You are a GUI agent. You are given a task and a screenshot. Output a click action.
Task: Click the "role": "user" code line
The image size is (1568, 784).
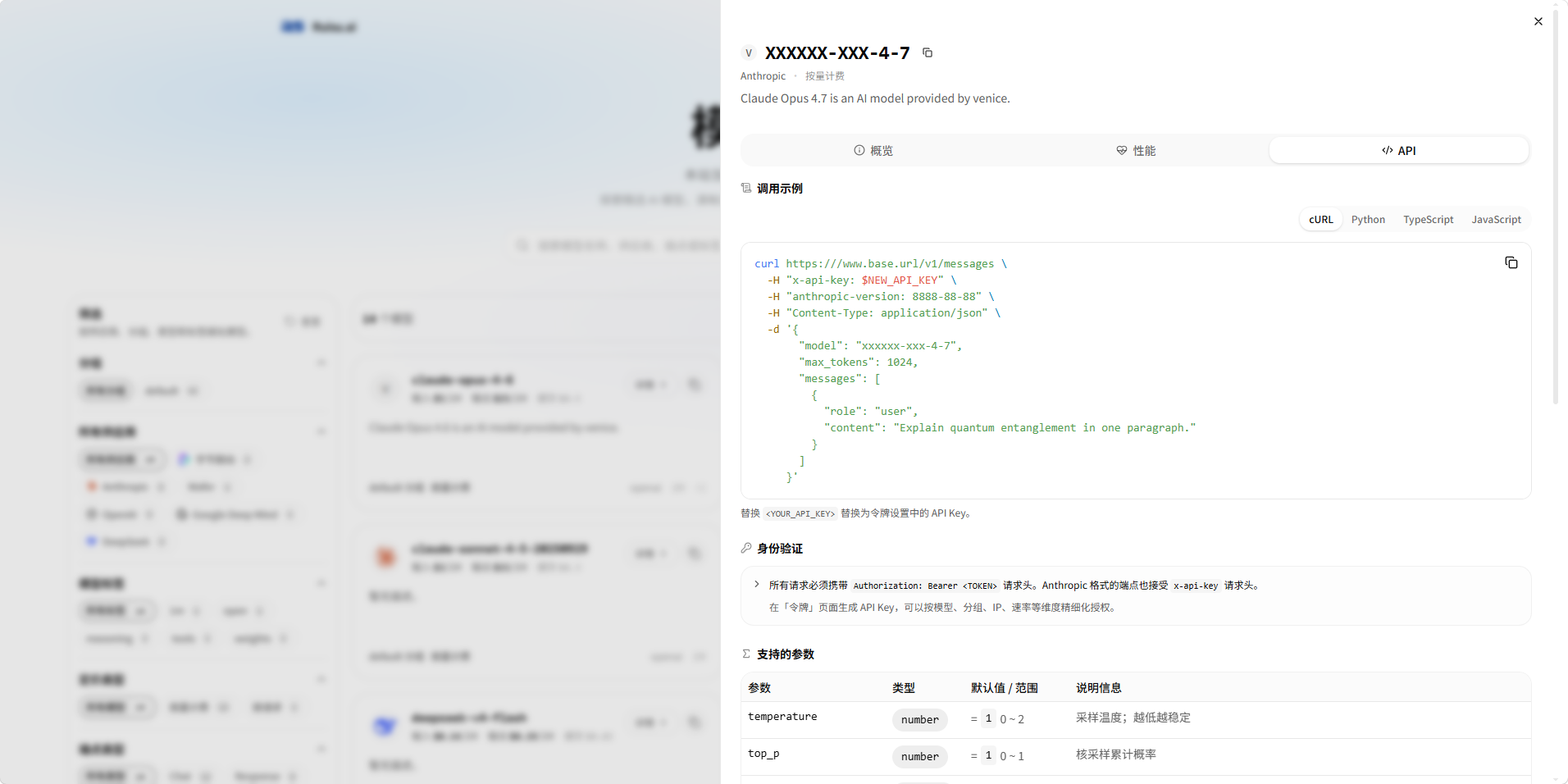pos(871,412)
